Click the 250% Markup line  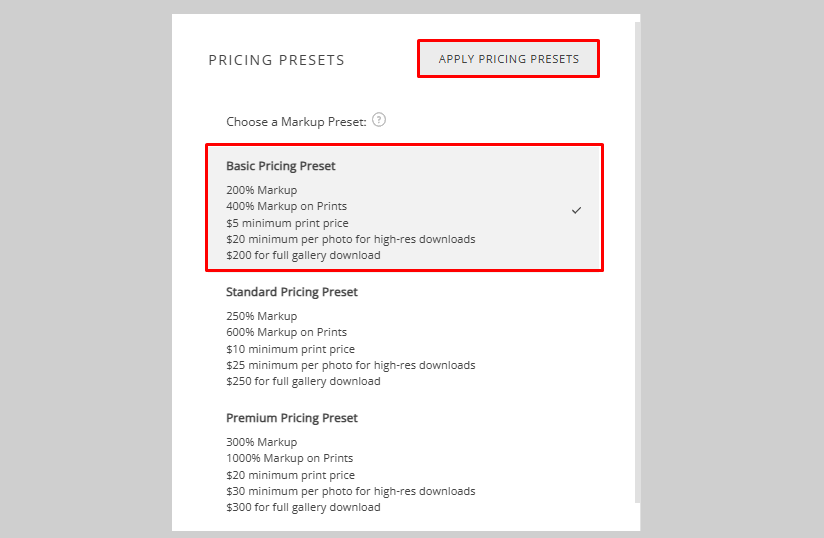pos(261,316)
